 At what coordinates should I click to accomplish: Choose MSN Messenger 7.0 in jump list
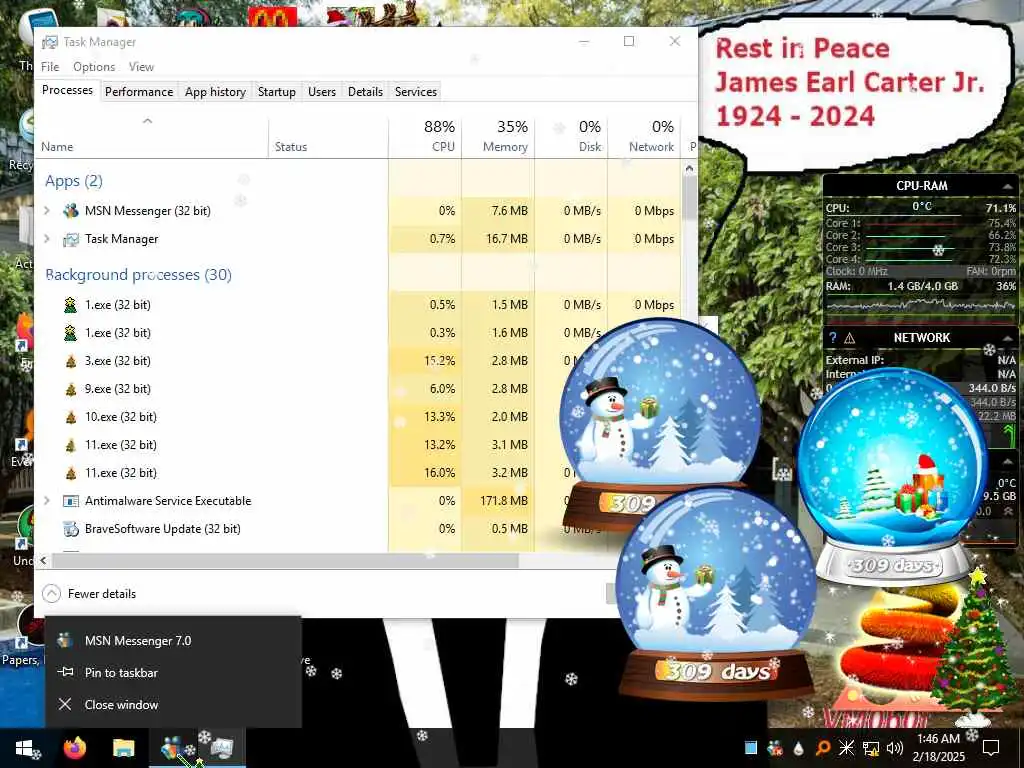tap(173, 641)
